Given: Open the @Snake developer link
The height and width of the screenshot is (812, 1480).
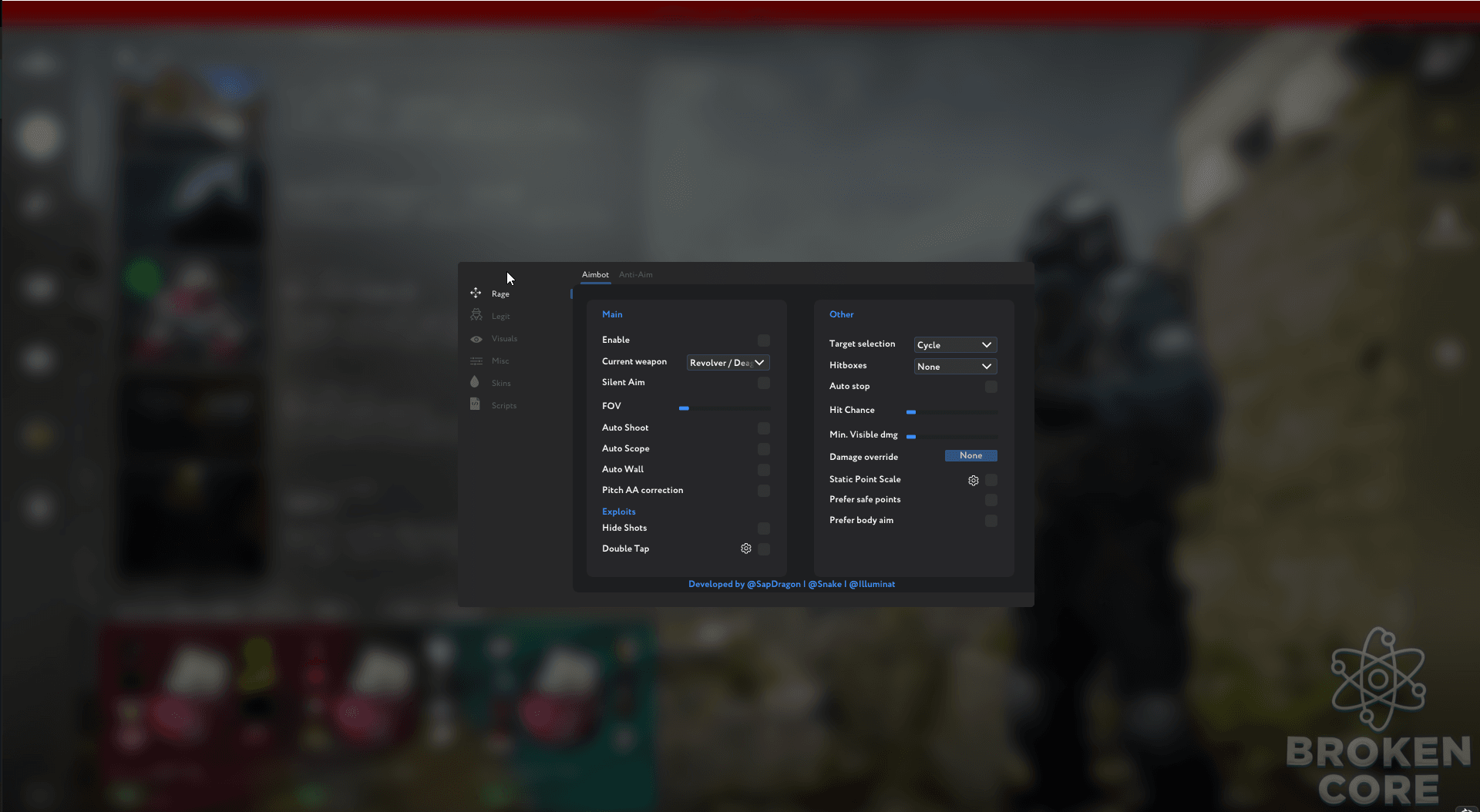Looking at the screenshot, I should [x=825, y=584].
